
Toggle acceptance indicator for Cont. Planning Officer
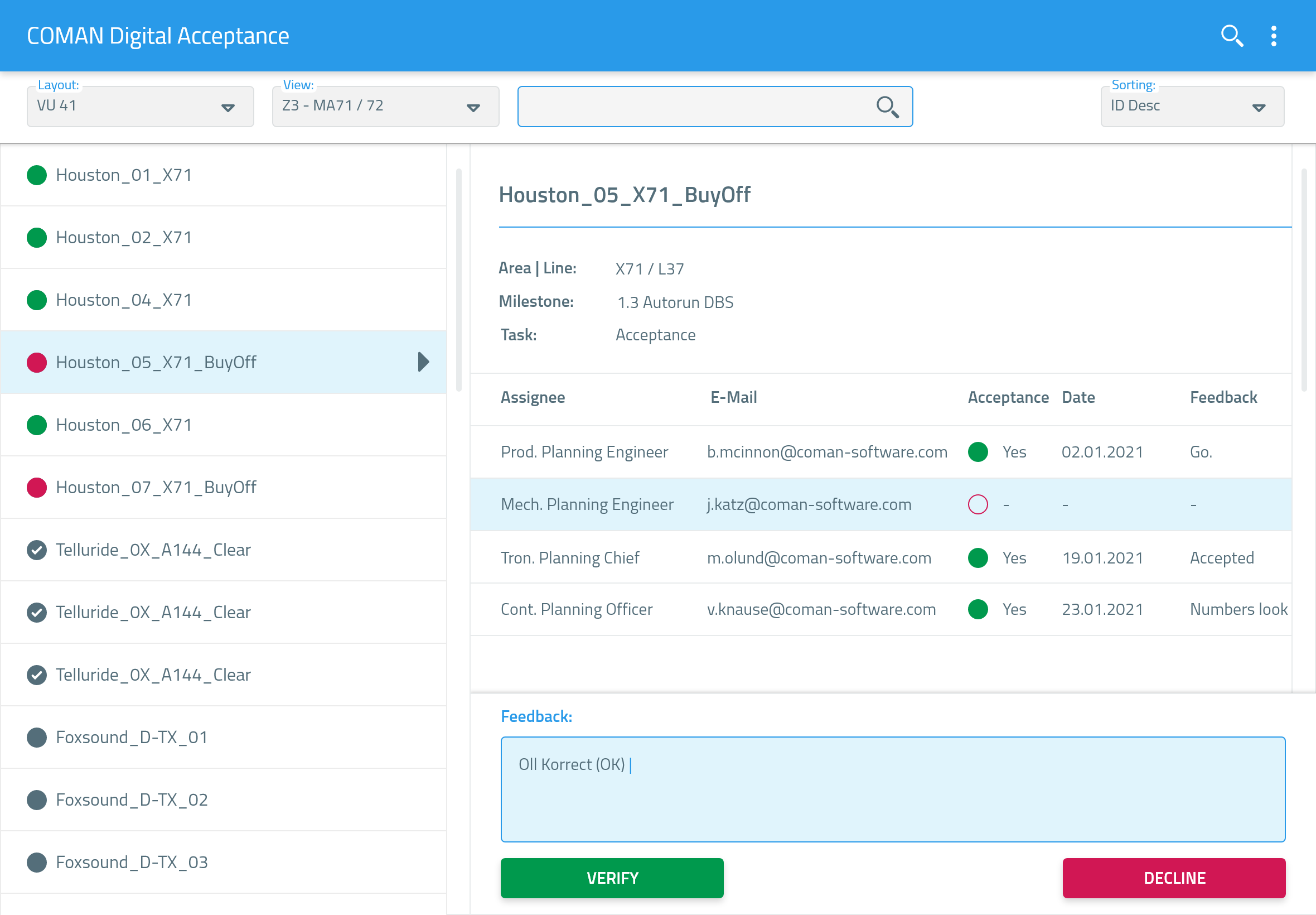tap(978, 609)
